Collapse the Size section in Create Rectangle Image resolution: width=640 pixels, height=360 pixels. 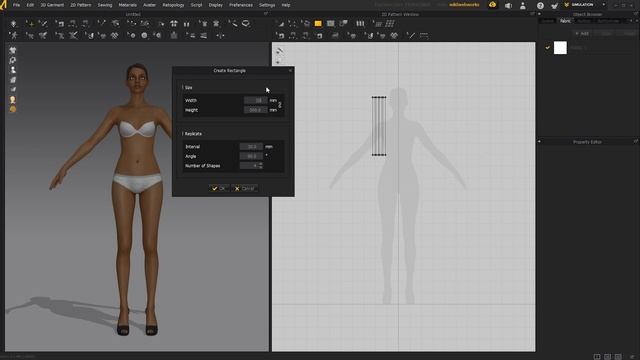(182, 87)
